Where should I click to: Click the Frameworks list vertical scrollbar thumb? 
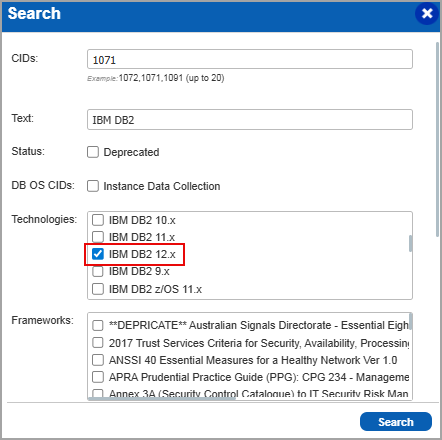click(x=410, y=321)
